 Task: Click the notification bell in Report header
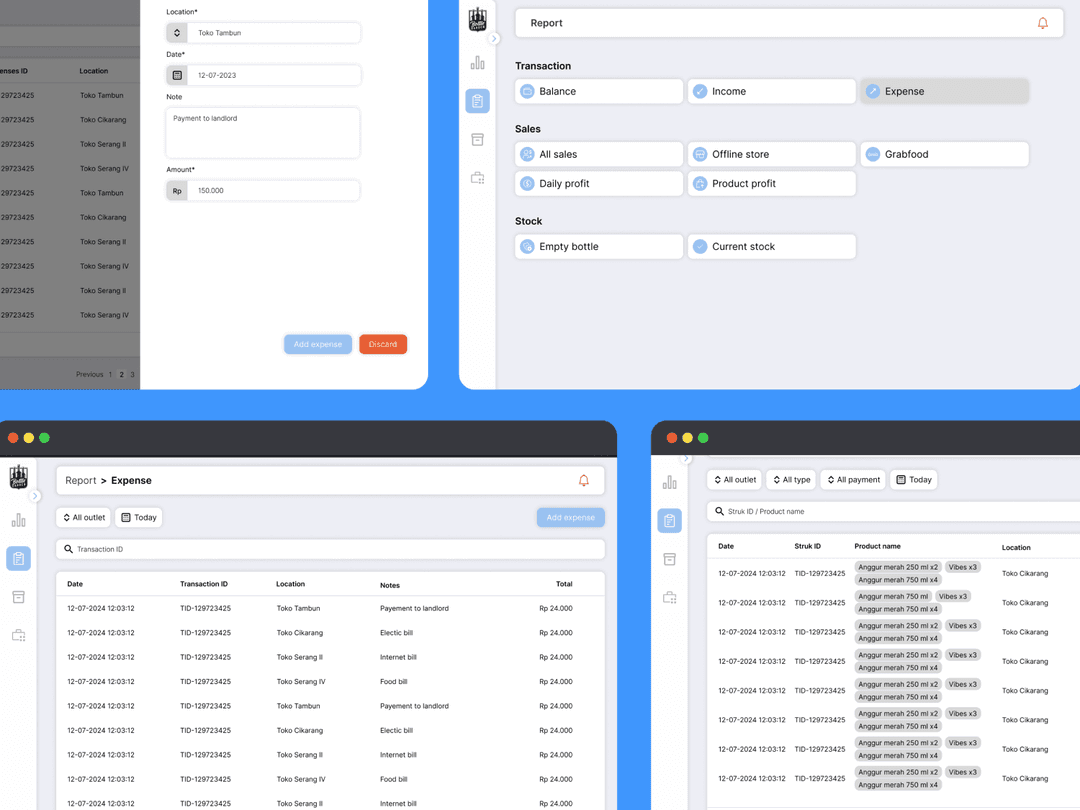(1042, 23)
